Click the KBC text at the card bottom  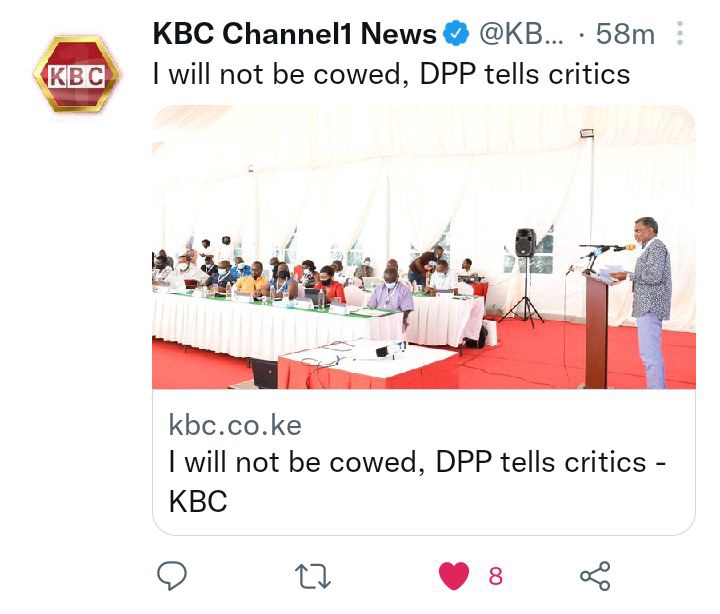pos(198,501)
